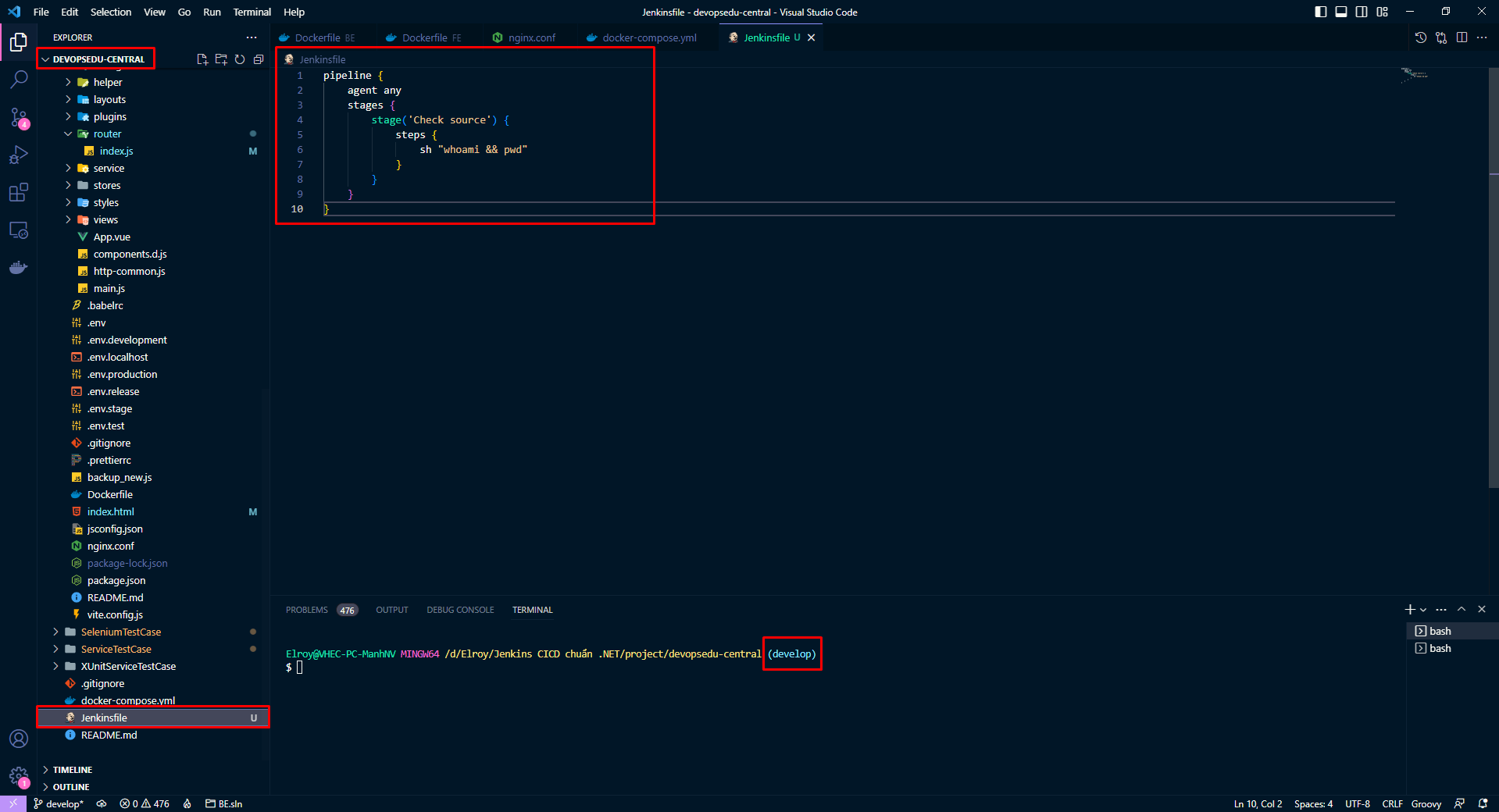Image resolution: width=1499 pixels, height=812 pixels.
Task: Open errors and warnings count in status bar
Action: pyautogui.click(x=145, y=803)
